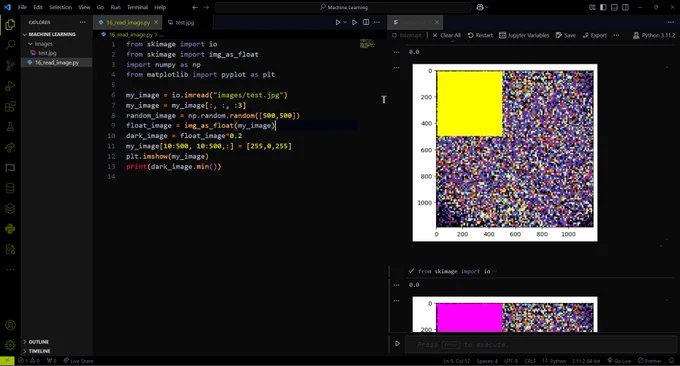
Task: Execute the interactive input with run arrow
Action: pos(397,343)
